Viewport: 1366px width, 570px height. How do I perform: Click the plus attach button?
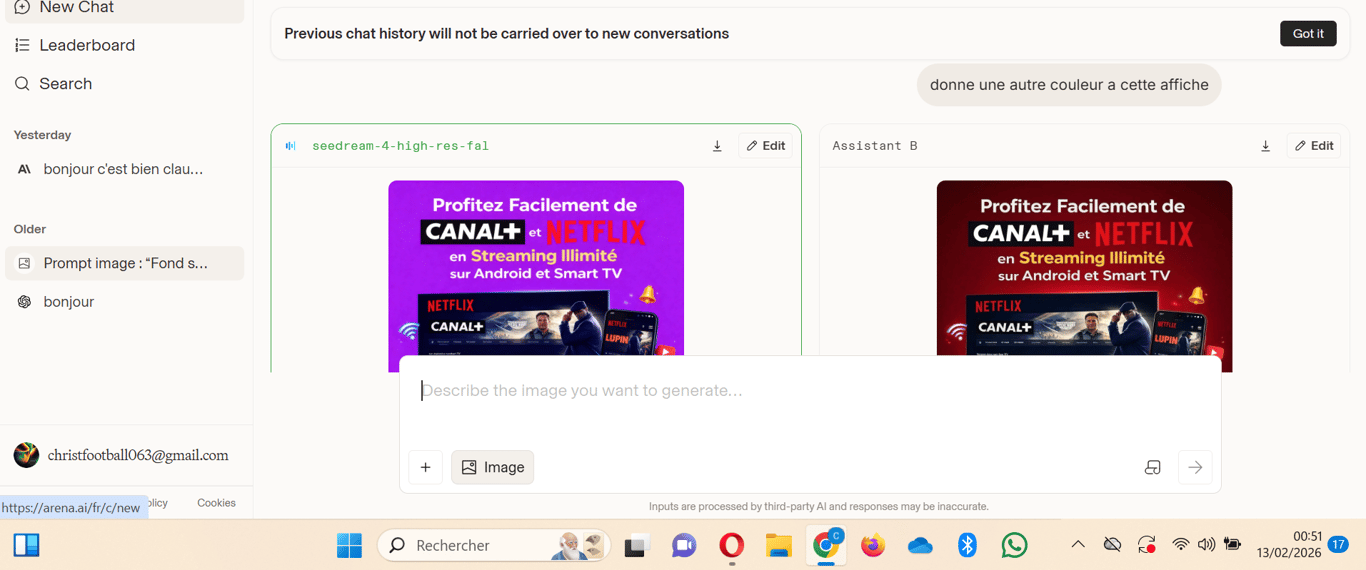[x=425, y=467]
